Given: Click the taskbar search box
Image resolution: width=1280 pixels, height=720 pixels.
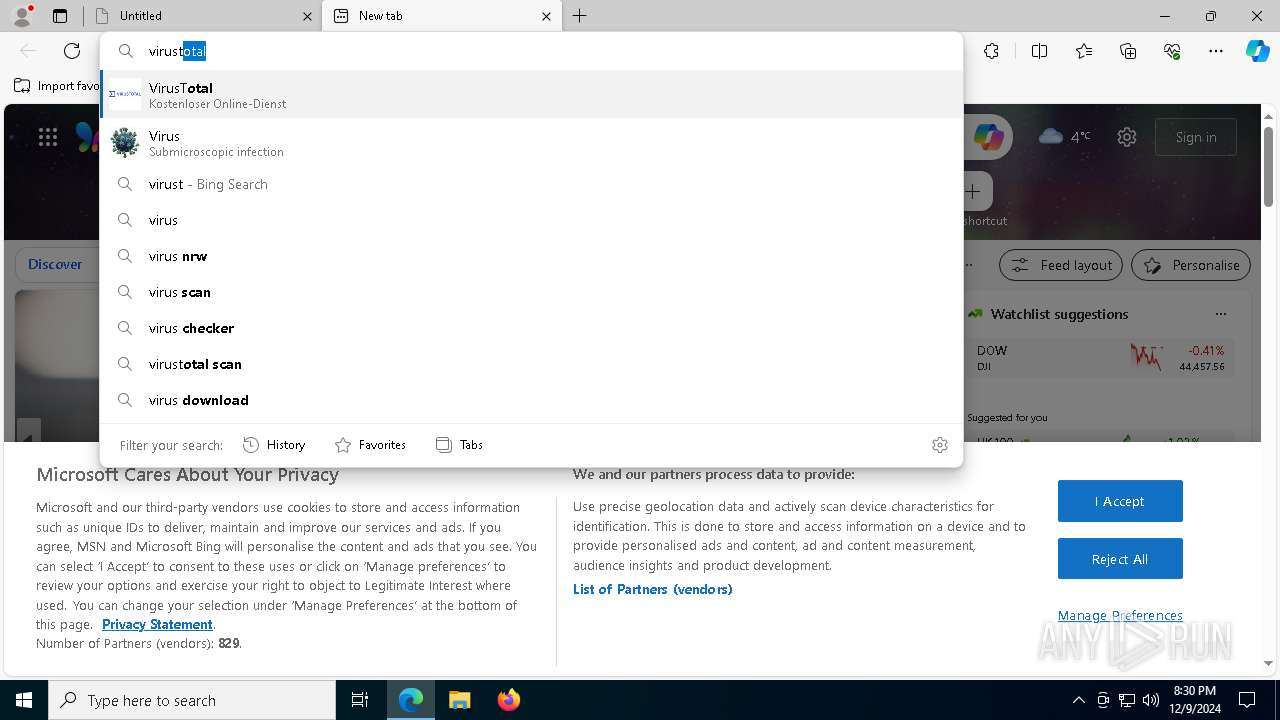Looking at the screenshot, I should pos(192,700).
